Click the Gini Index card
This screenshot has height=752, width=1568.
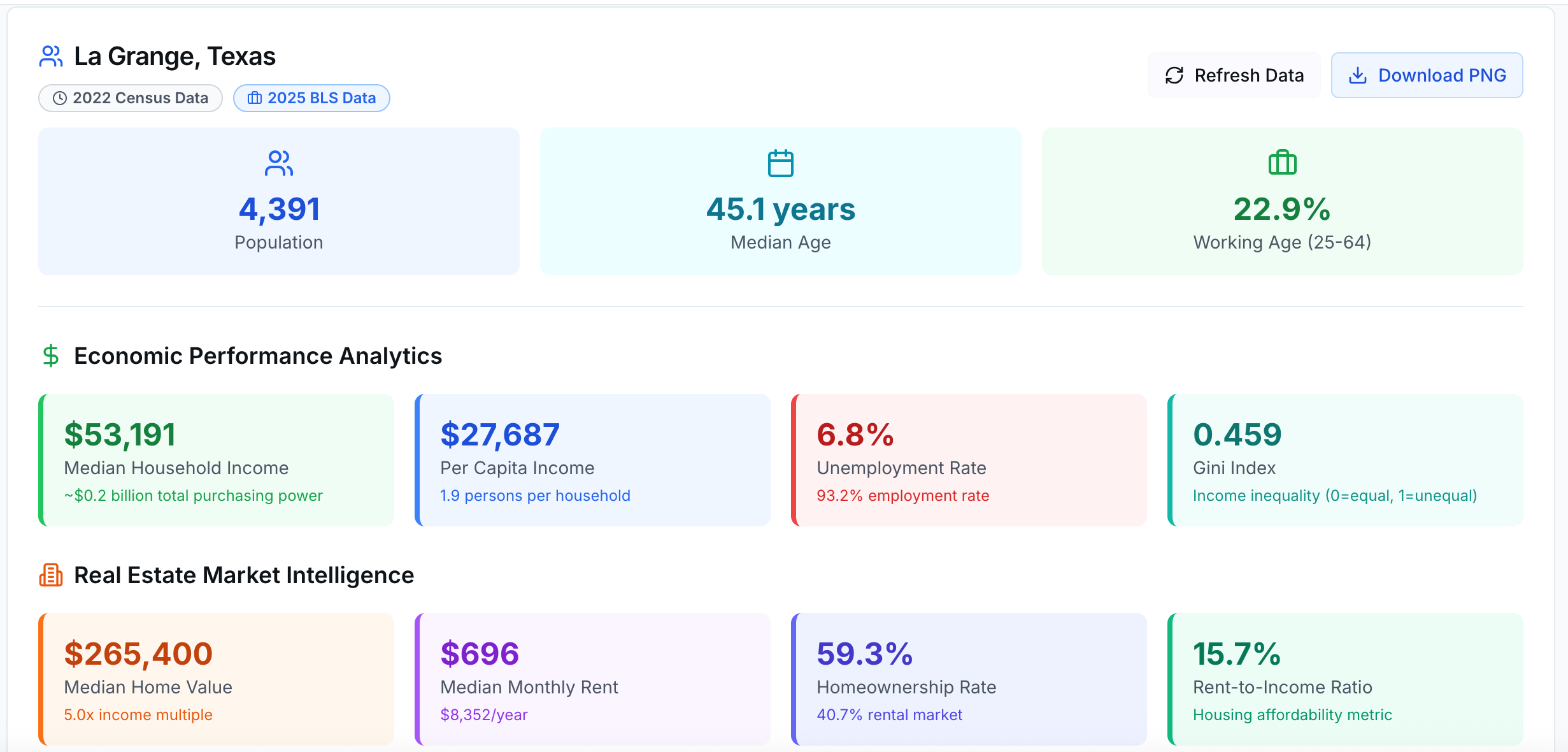(x=1345, y=460)
